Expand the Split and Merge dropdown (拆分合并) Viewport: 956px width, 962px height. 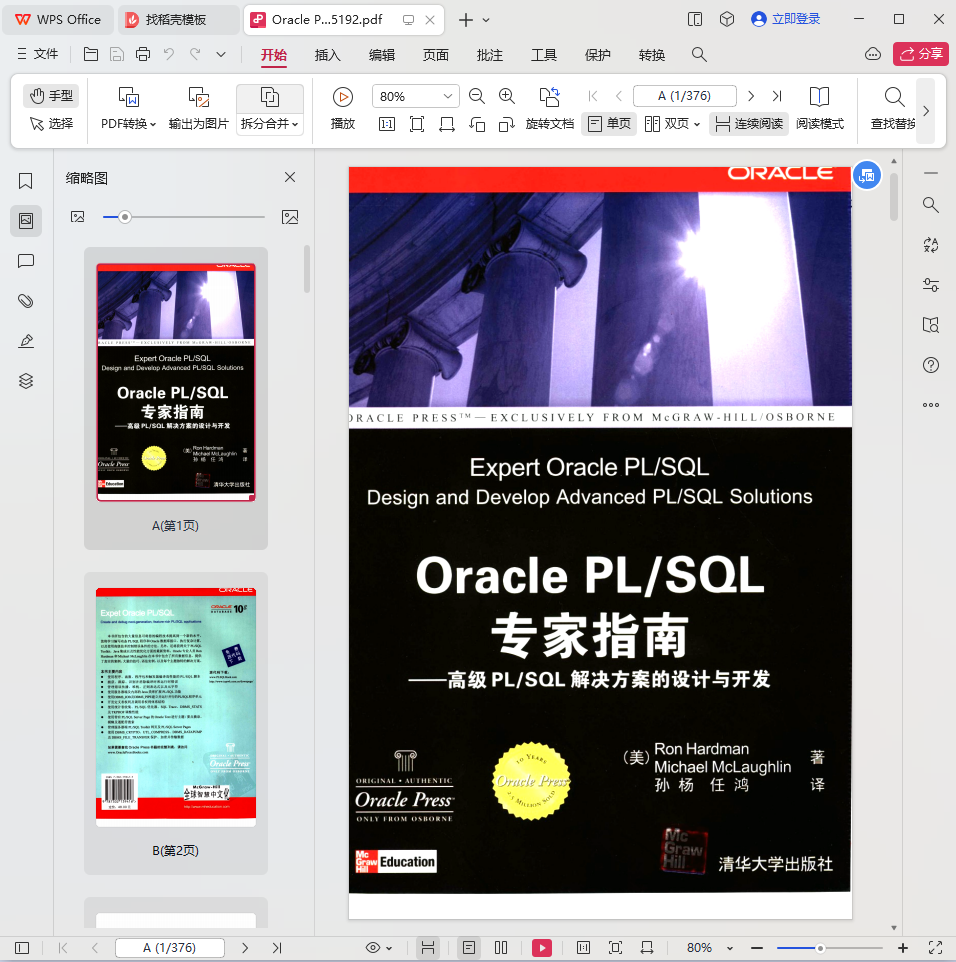pos(269,124)
